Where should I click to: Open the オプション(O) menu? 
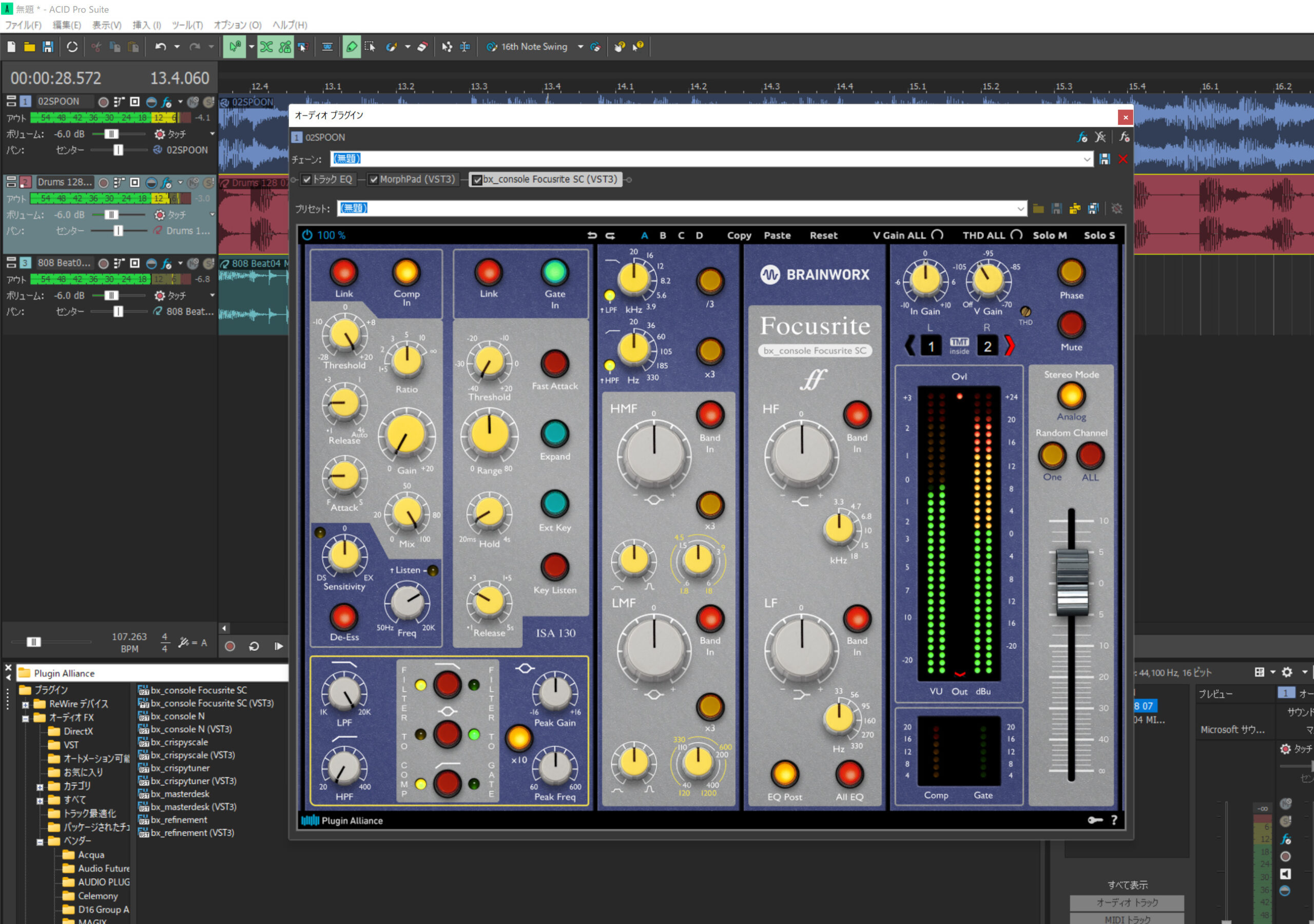[x=238, y=25]
